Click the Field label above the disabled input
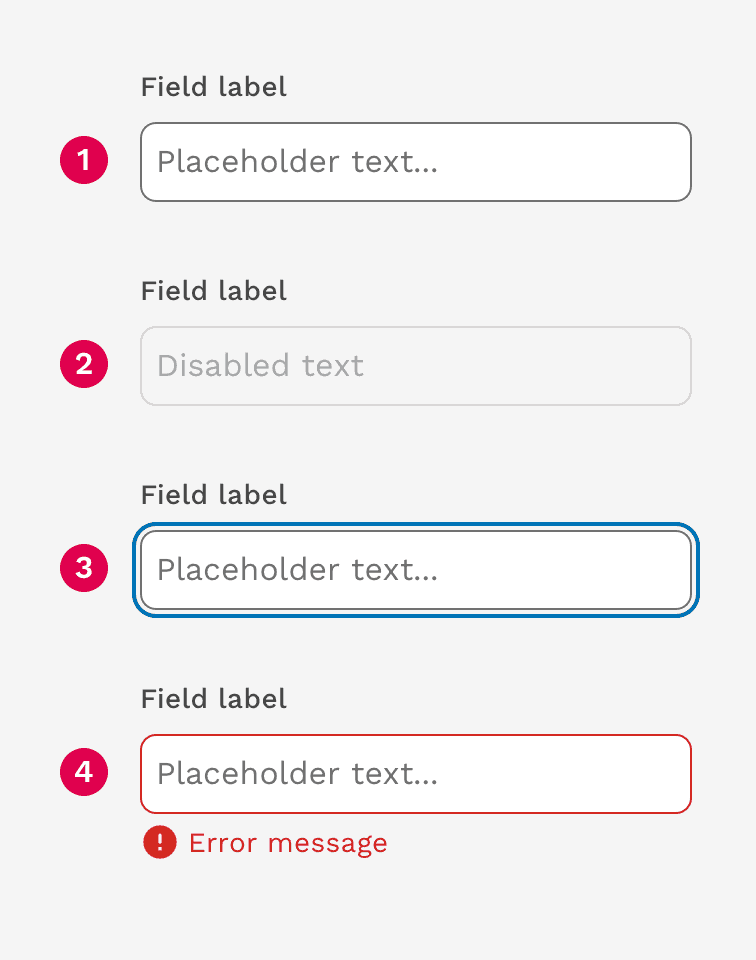Viewport: 756px width, 960px height. [213, 291]
